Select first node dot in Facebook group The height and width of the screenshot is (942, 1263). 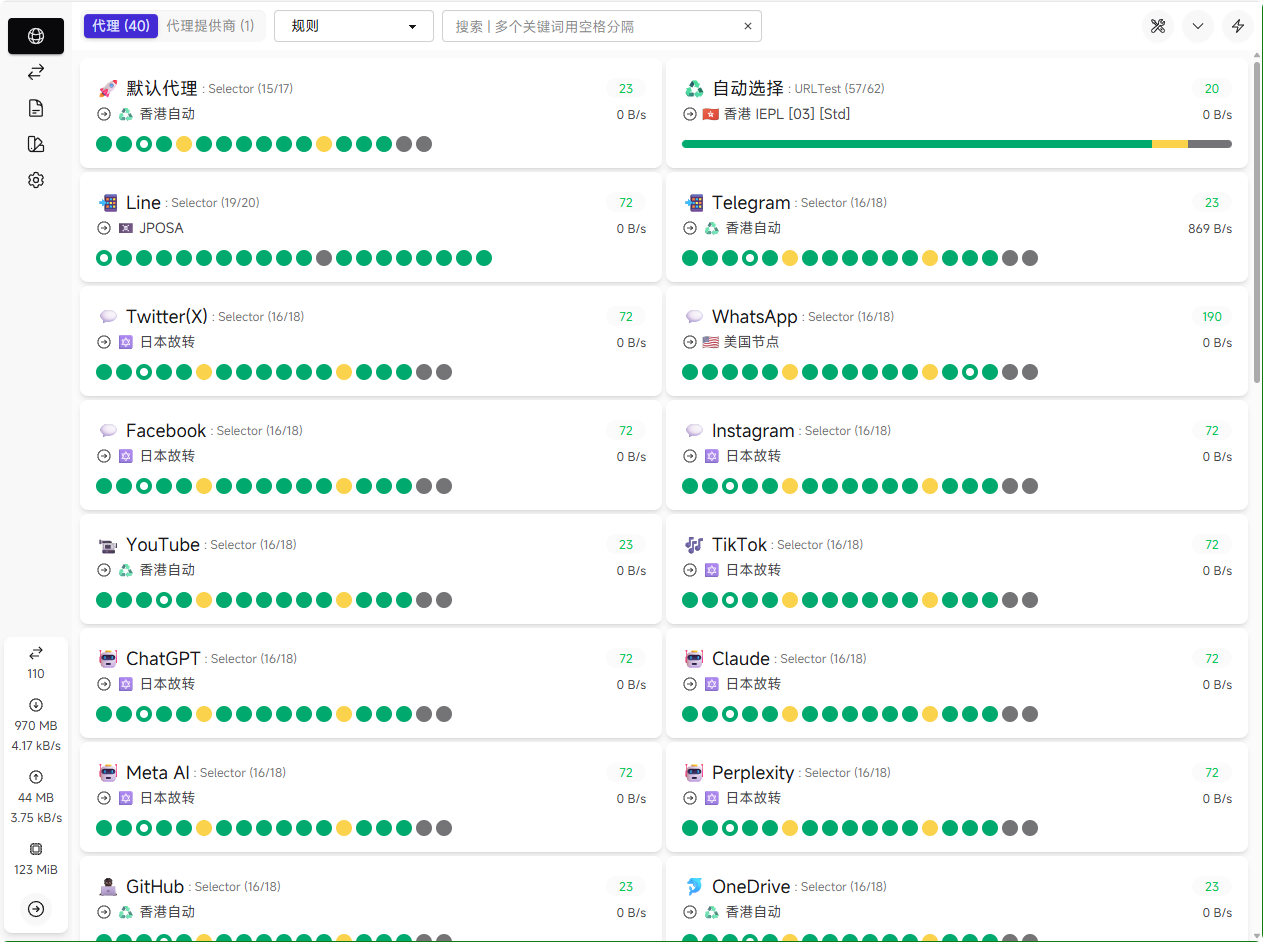click(x=104, y=486)
